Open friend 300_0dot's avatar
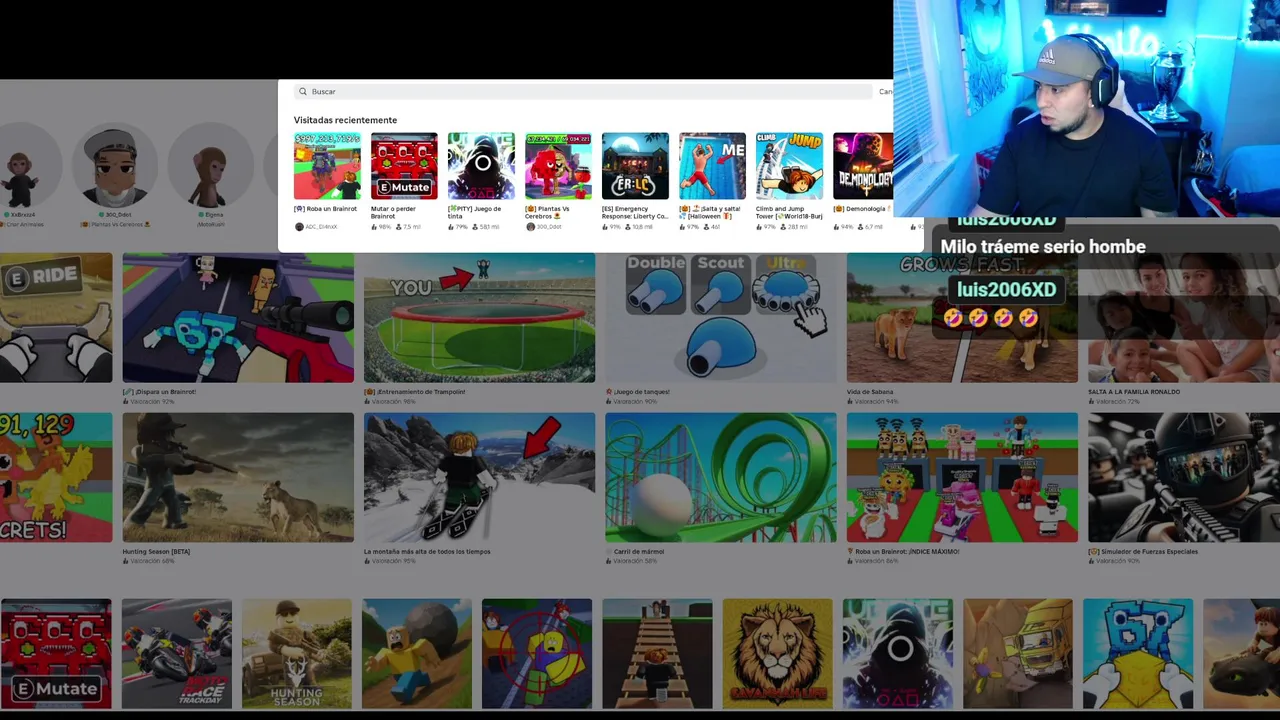Screen dimensions: 1280x720 point(117,167)
